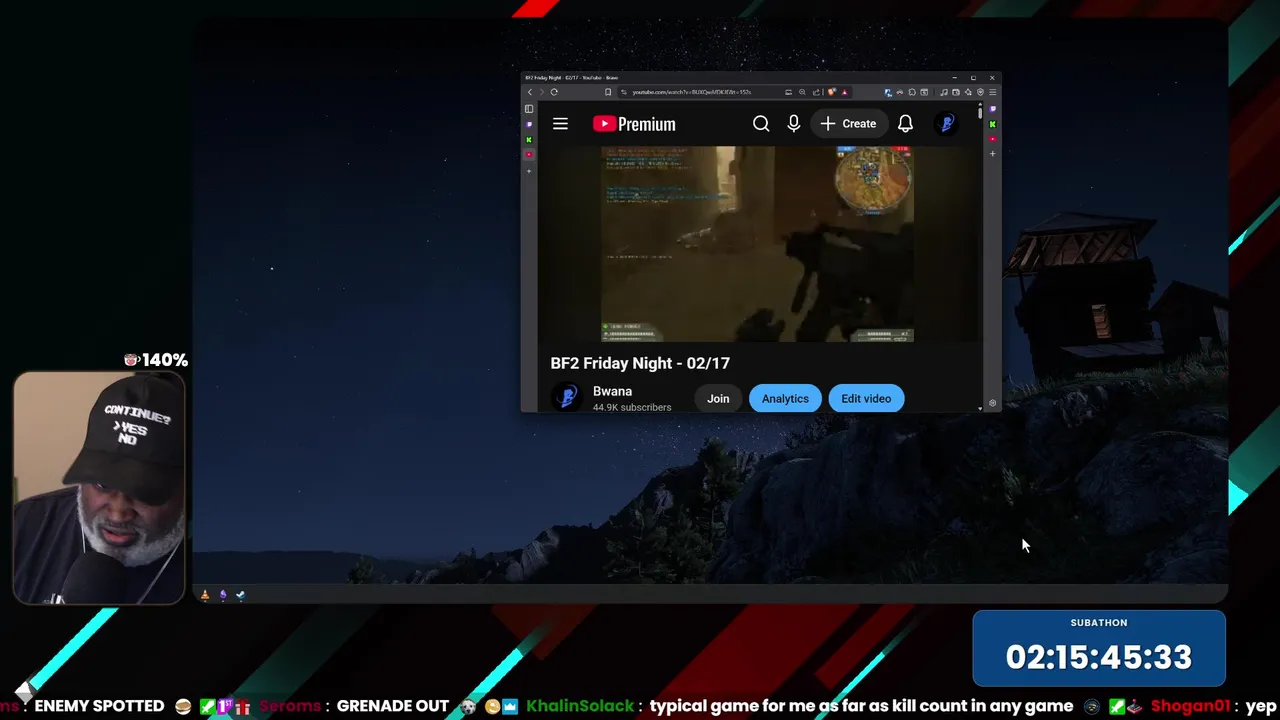The height and width of the screenshot is (720, 1280).
Task: Open the music-note media control icon
Action: (x=944, y=92)
